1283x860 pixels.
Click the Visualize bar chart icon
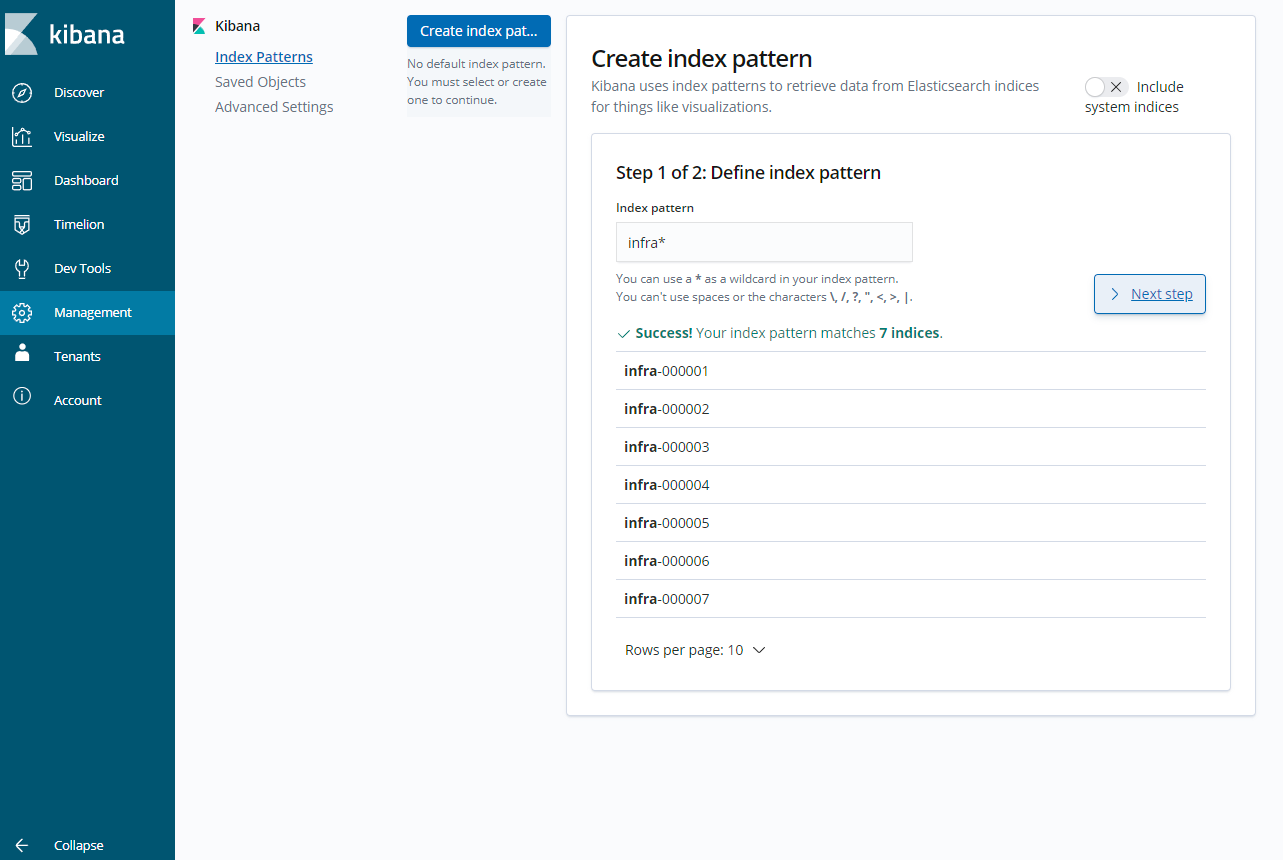(22, 137)
